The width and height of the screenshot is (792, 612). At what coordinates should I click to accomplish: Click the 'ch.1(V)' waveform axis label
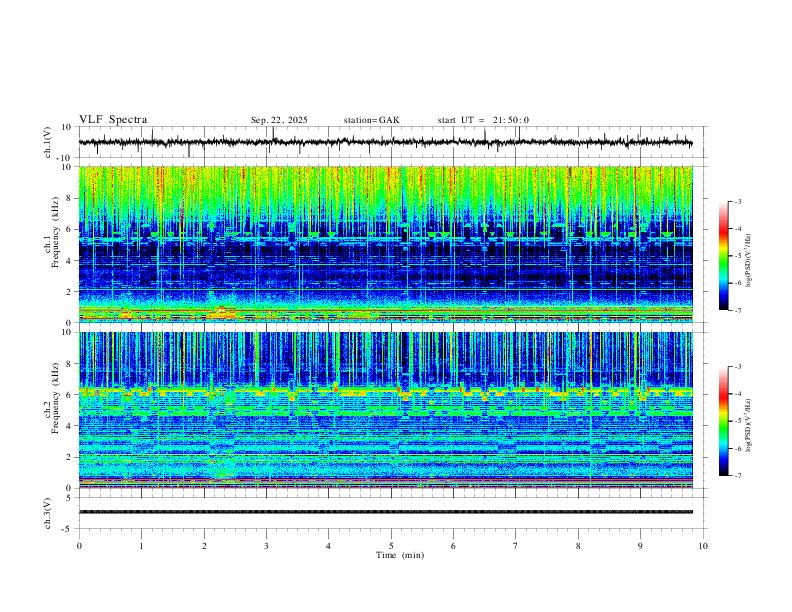pos(48,142)
